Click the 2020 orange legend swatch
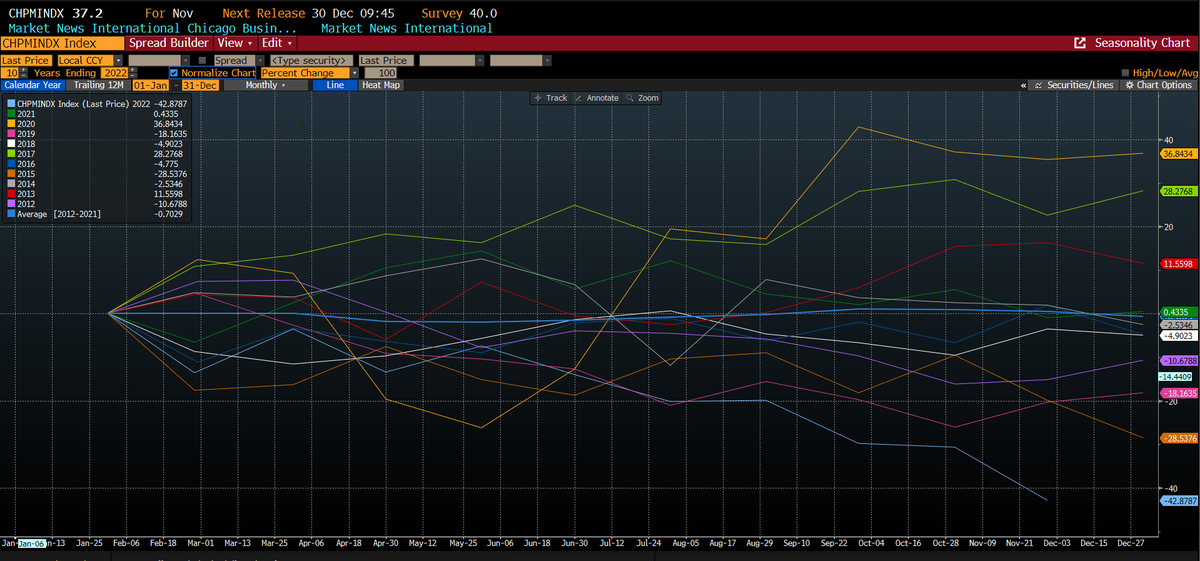Viewport: 1200px width, 561px height. tap(11, 123)
